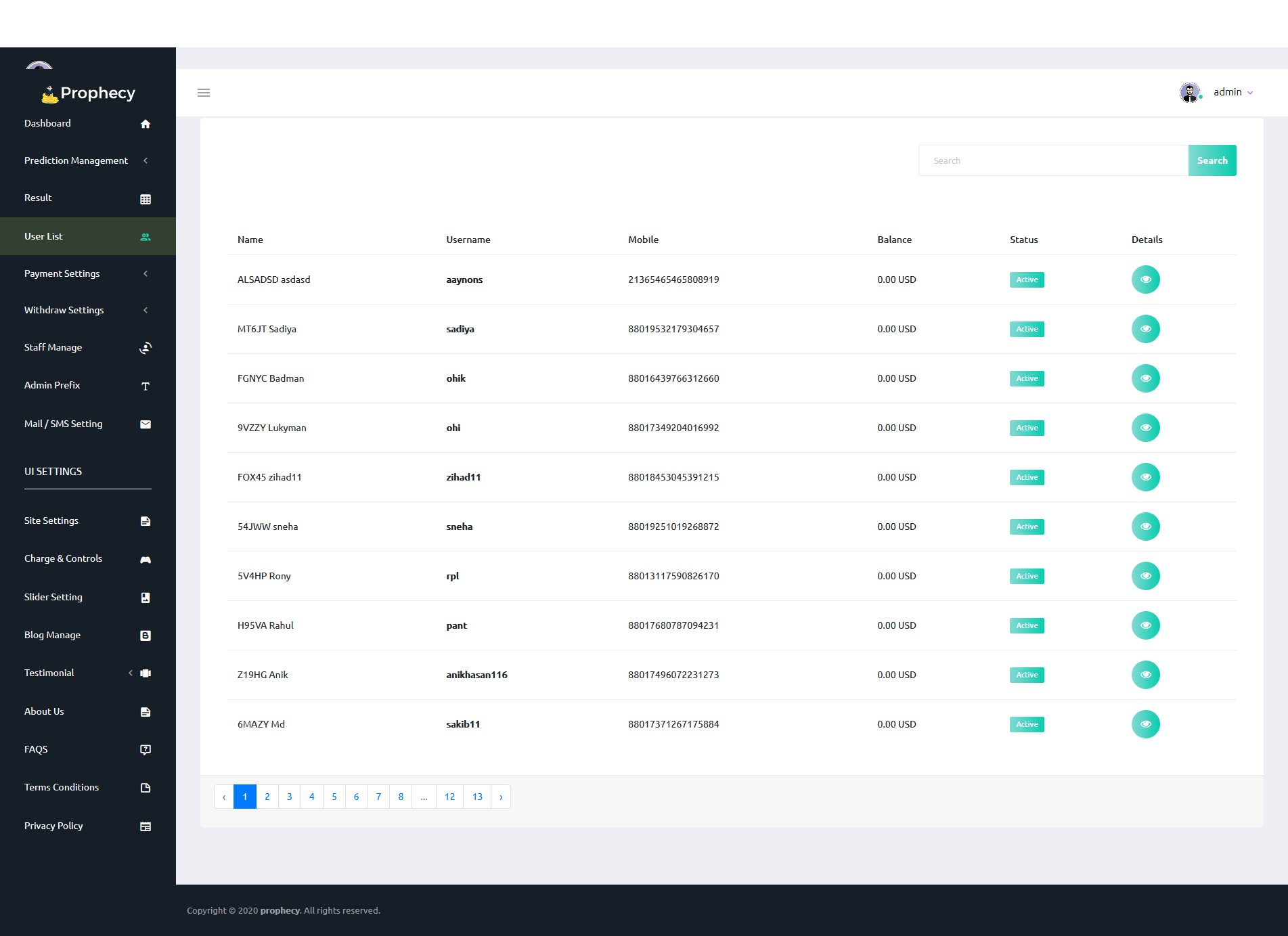Image resolution: width=1288 pixels, height=936 pixels.
Task: Click the name Z19HG Anik
Action: pyautogui.click(x=263, y=675)
